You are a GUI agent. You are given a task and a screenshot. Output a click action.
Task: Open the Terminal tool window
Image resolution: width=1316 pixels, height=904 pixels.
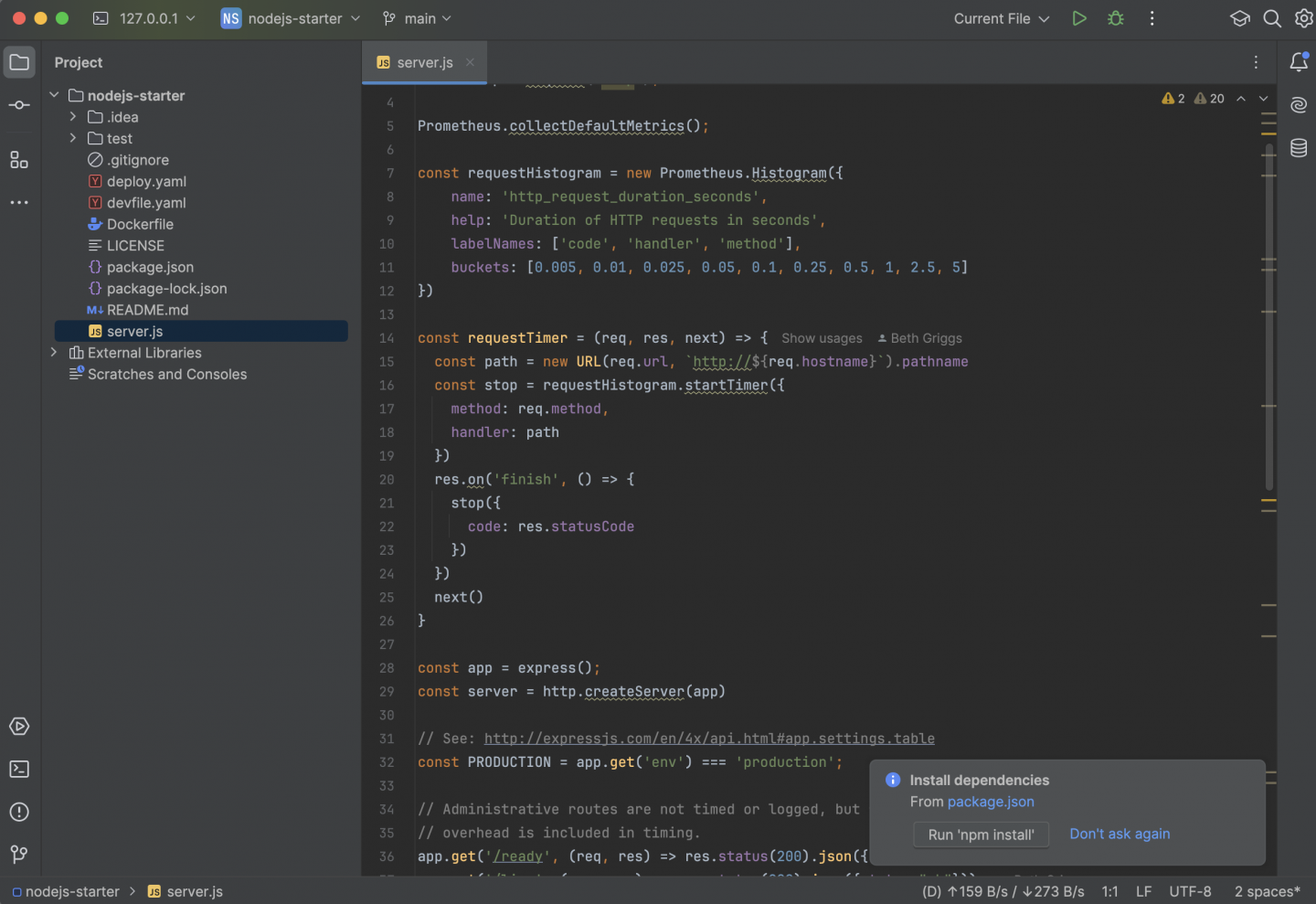(x=19, y=770)
